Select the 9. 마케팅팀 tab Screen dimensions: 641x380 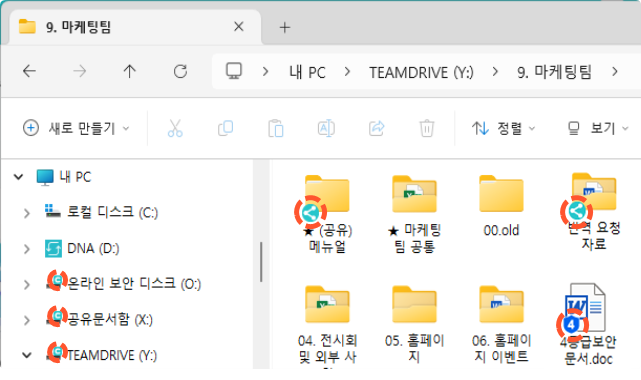point(135,27)
